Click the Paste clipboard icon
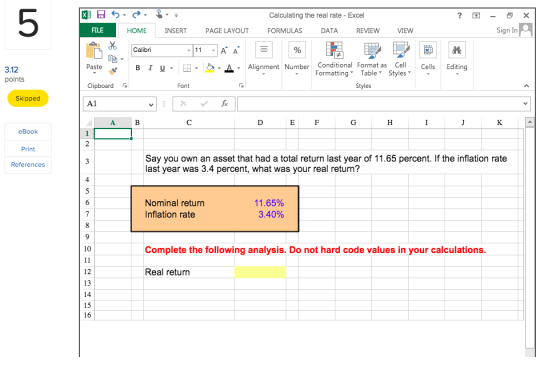Image resolution: width=560 pixels, height=365 pixels. click(x=94, y=51)
